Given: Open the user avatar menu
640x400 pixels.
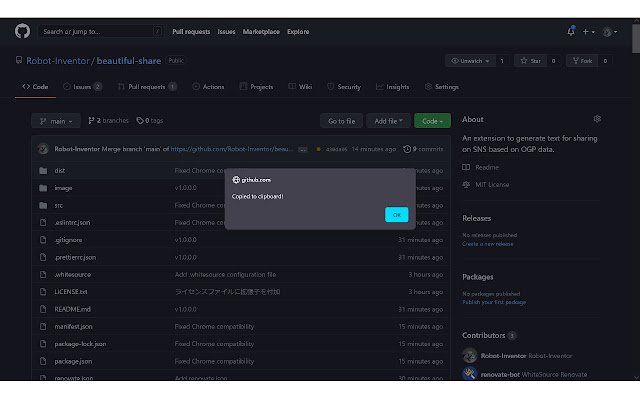Looking at the screenshot, I should (610, 32).
